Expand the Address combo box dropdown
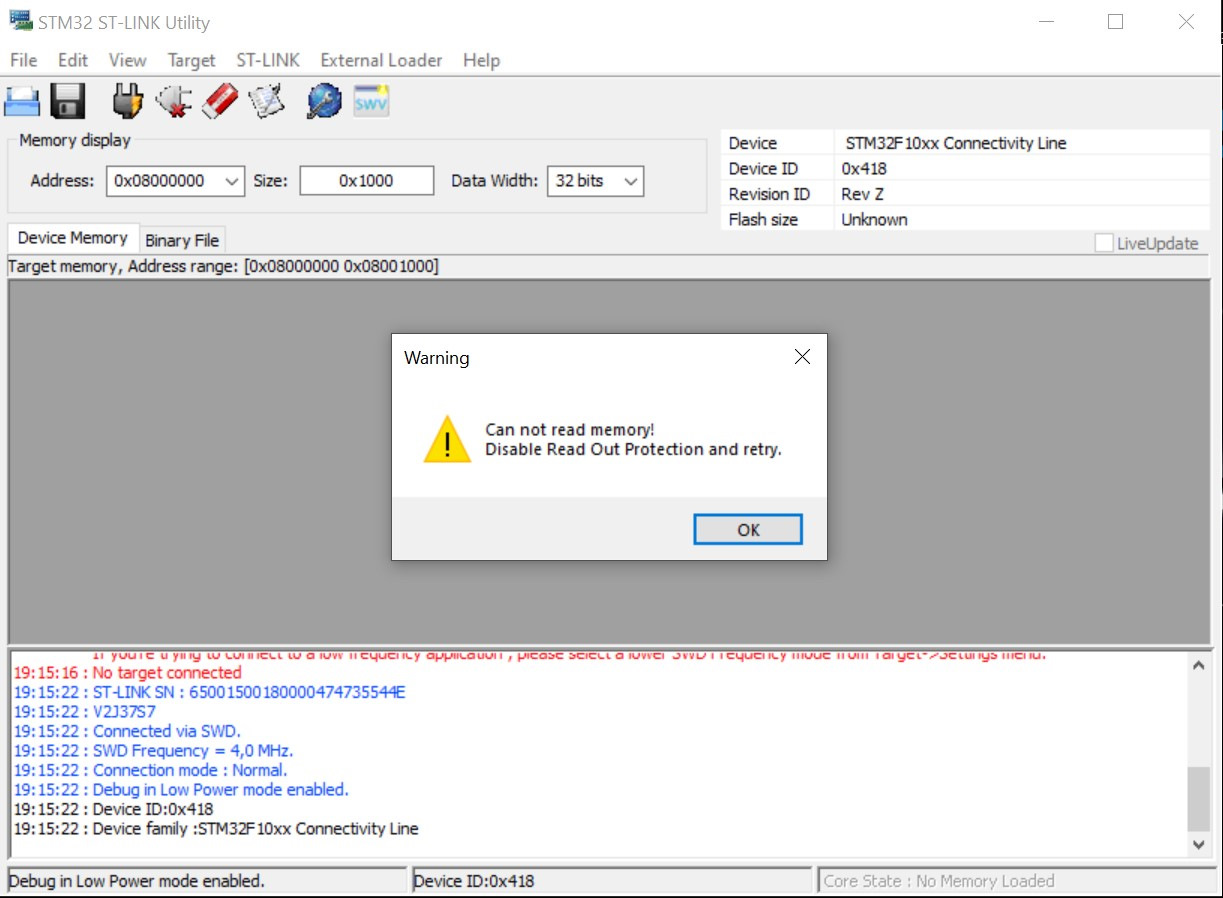Screen dimensions: 1223x898 pyautogui.click(x=232, y=181)
